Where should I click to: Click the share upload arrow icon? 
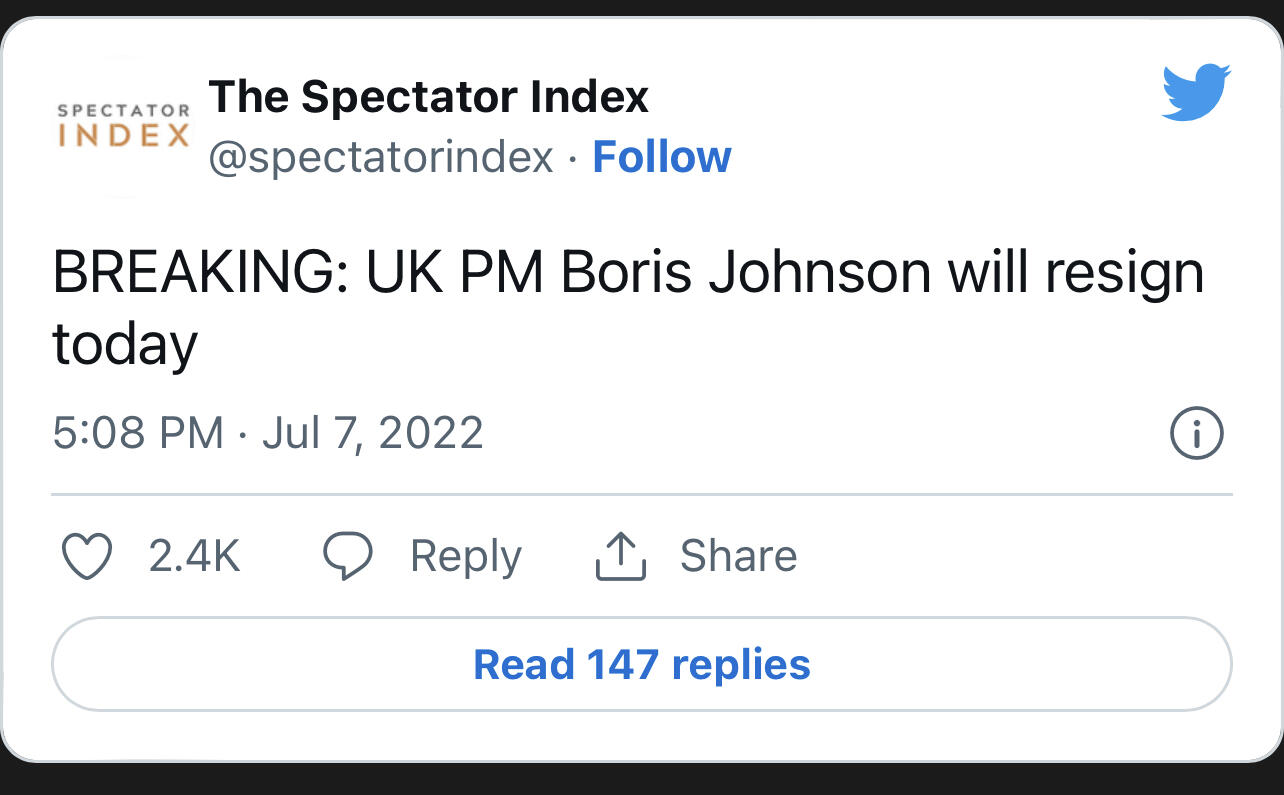(621, 556)
